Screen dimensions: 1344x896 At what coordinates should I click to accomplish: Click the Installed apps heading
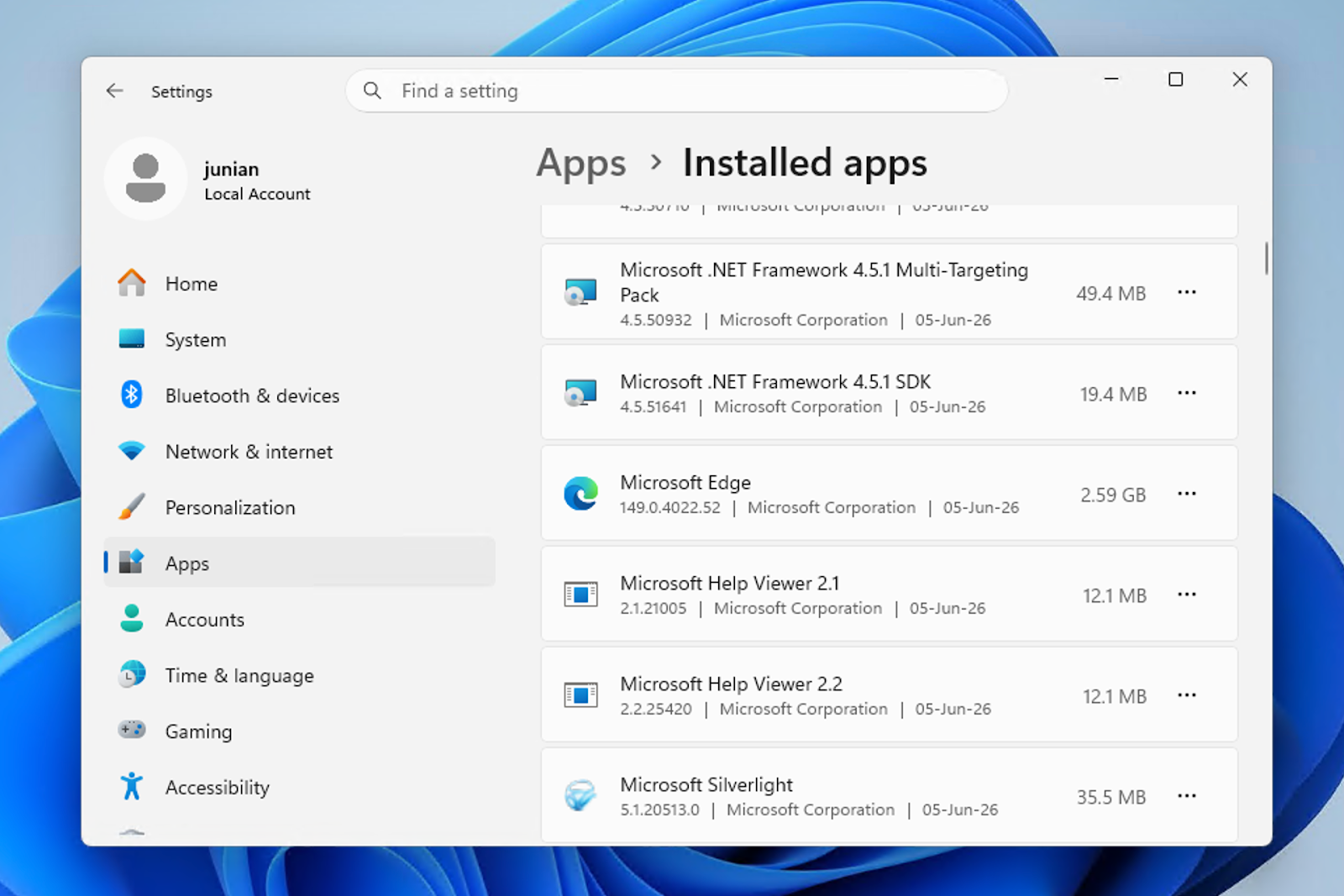click(805, 163)
